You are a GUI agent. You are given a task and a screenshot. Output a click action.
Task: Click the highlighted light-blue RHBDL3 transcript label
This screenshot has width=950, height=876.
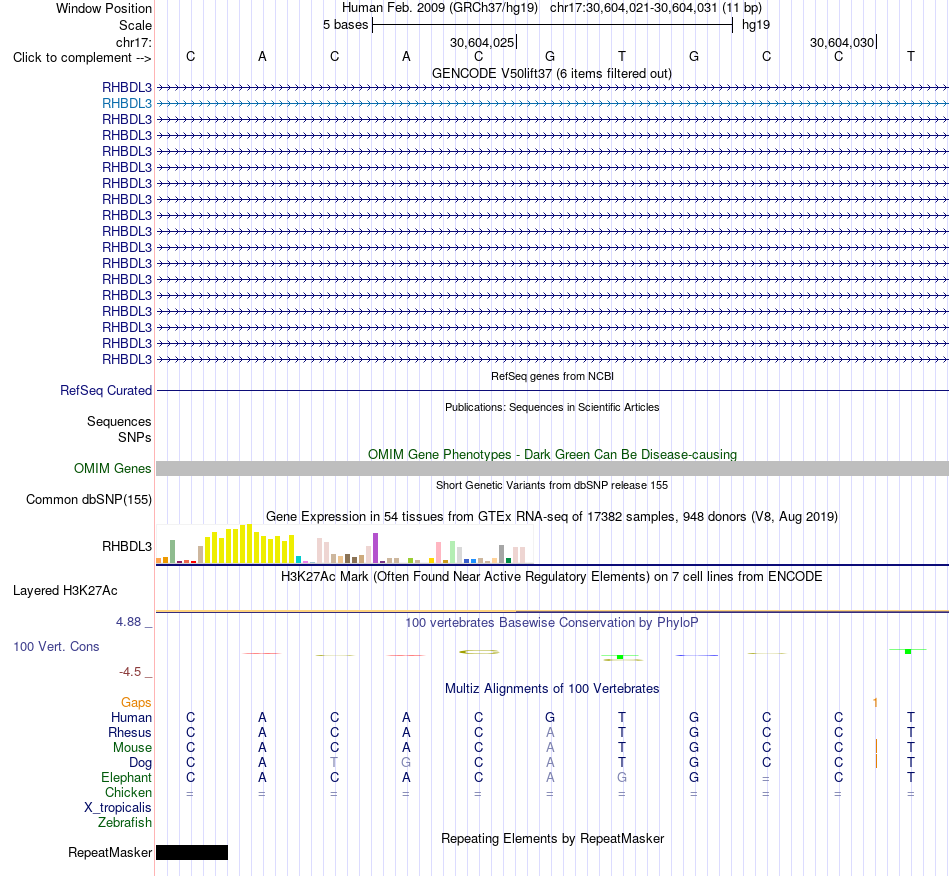[x=127, y=104]
